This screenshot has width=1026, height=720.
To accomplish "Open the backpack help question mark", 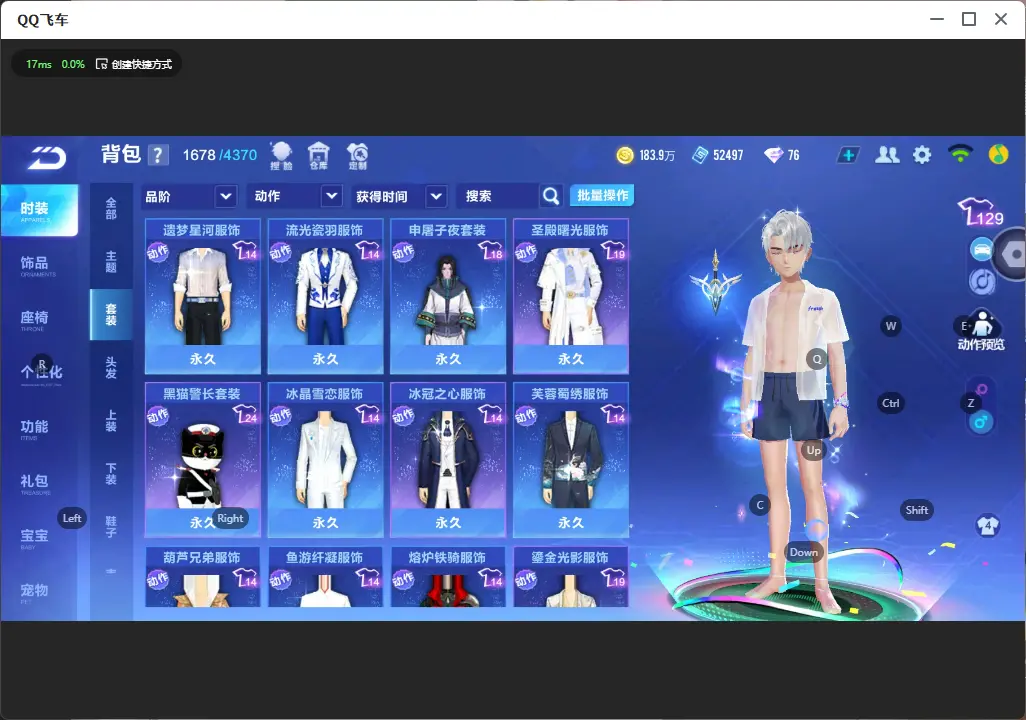I will coord(158,155).
